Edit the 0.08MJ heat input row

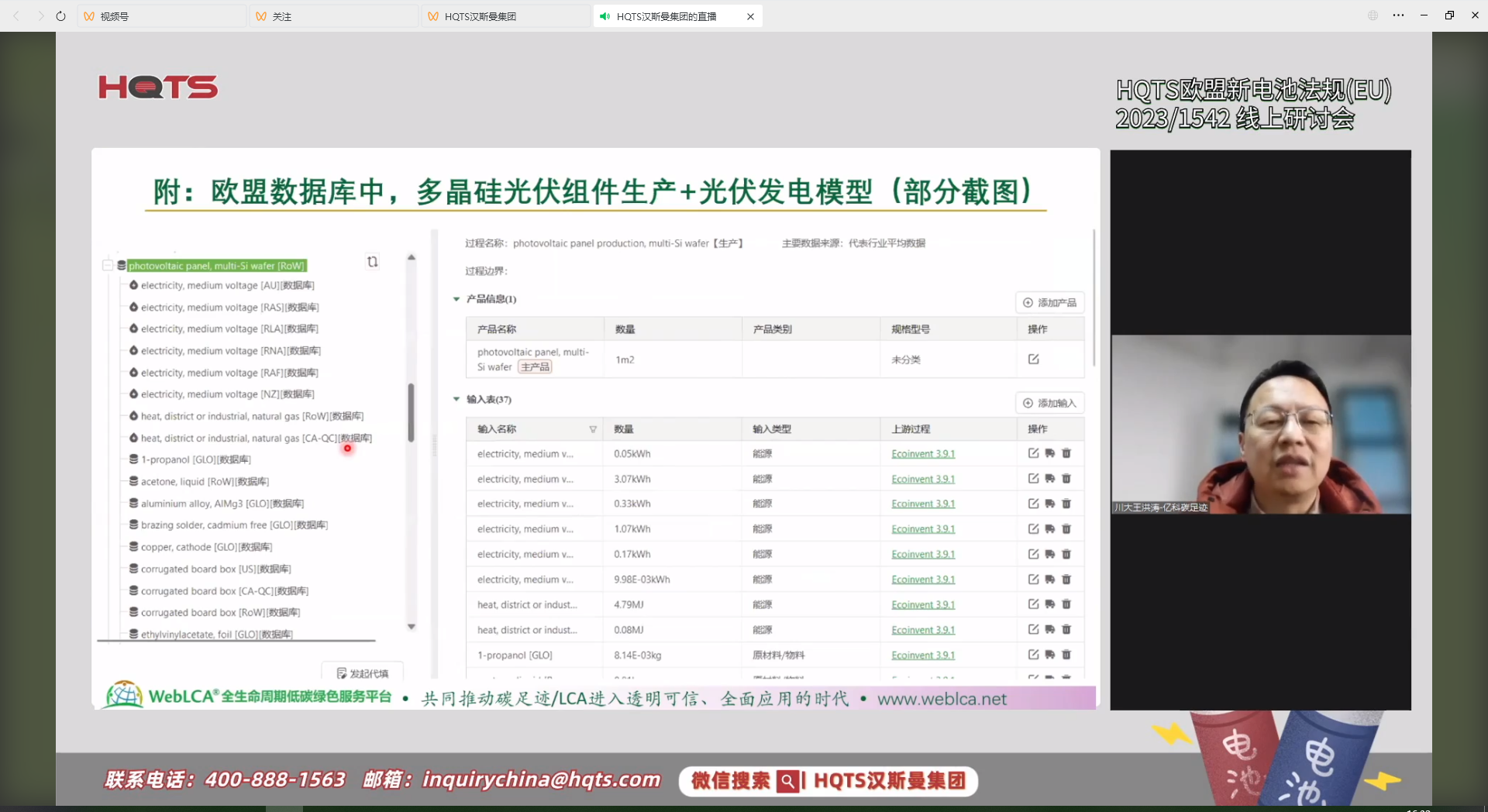point(1033,630)
